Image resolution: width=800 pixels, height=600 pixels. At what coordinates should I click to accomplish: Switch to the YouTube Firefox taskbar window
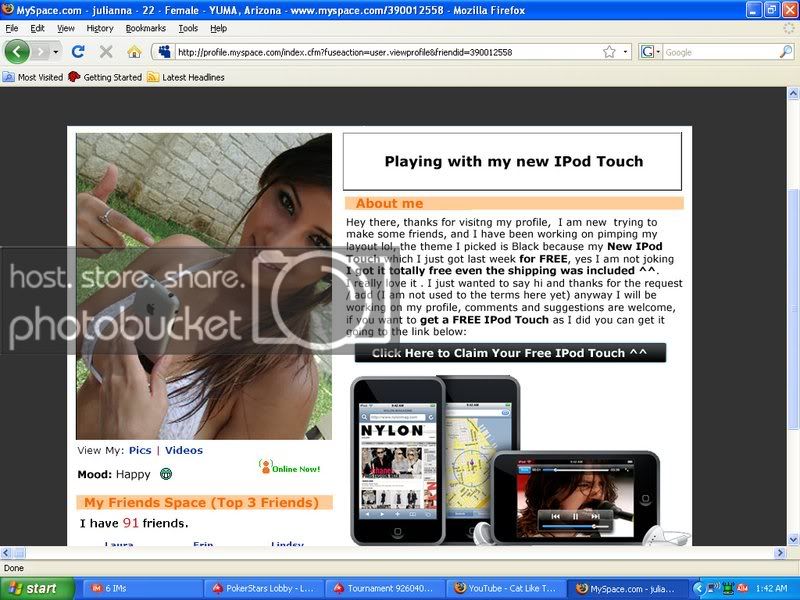506,588
